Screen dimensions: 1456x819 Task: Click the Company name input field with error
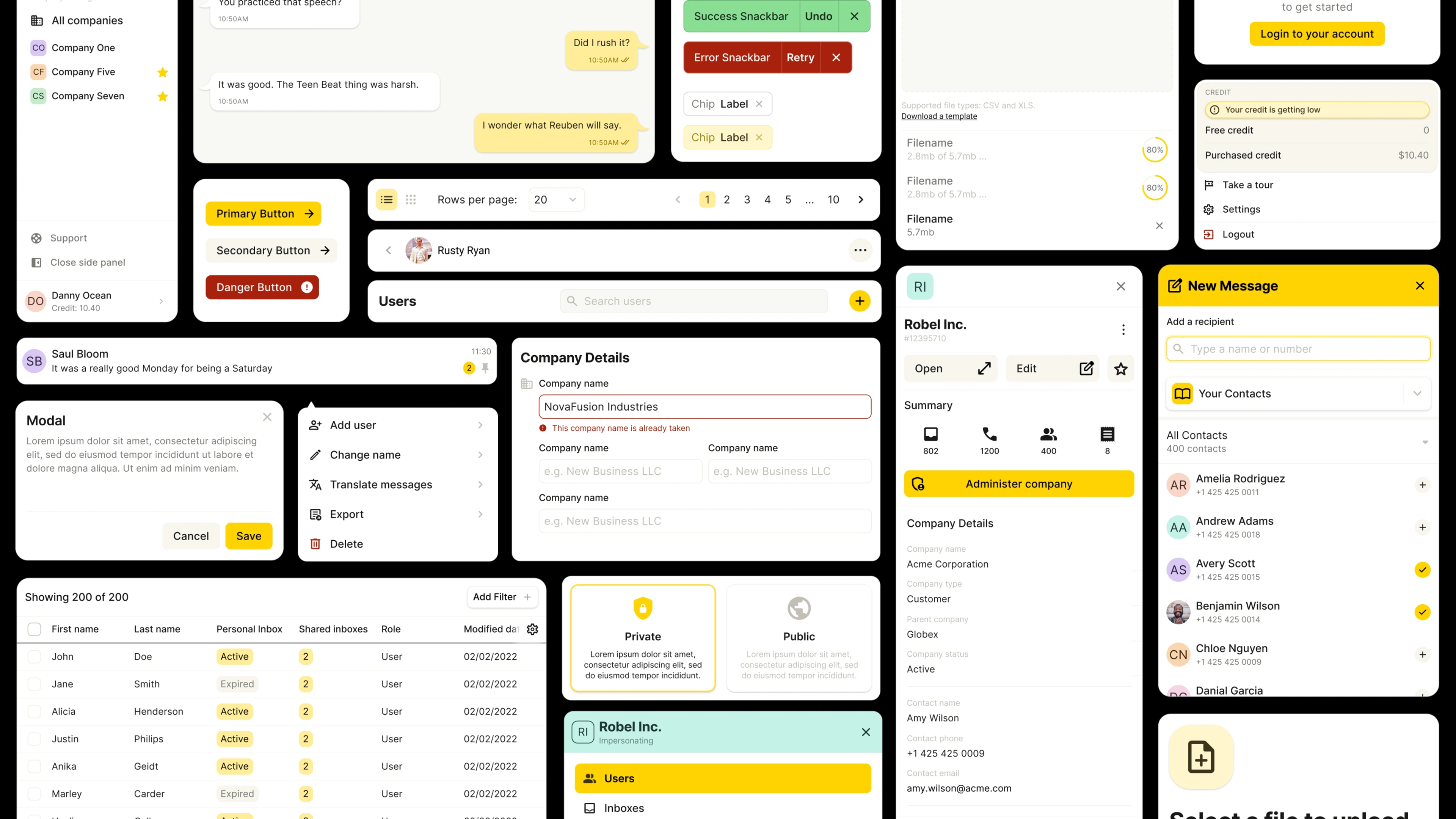pos(704,406)
